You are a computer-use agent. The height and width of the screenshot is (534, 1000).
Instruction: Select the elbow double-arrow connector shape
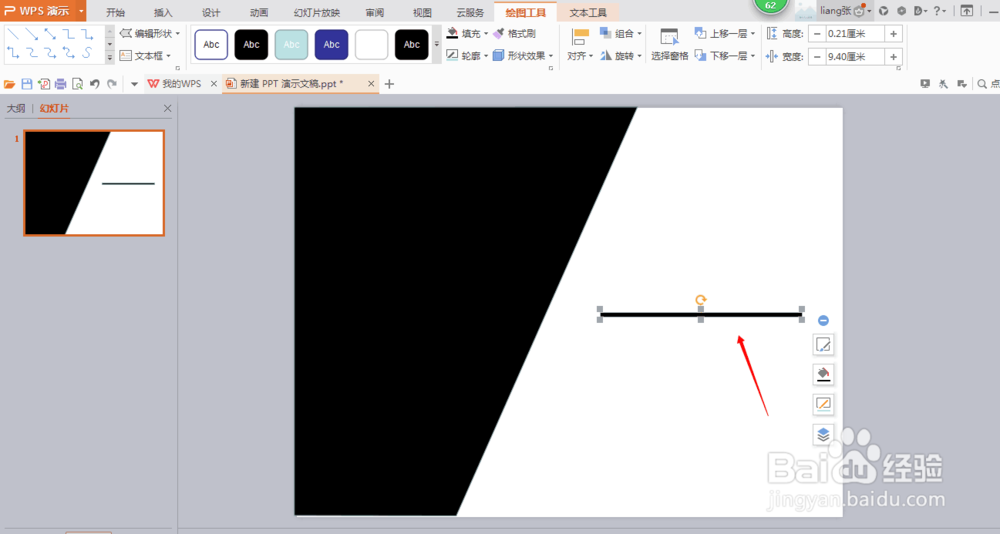pos(13,53)
